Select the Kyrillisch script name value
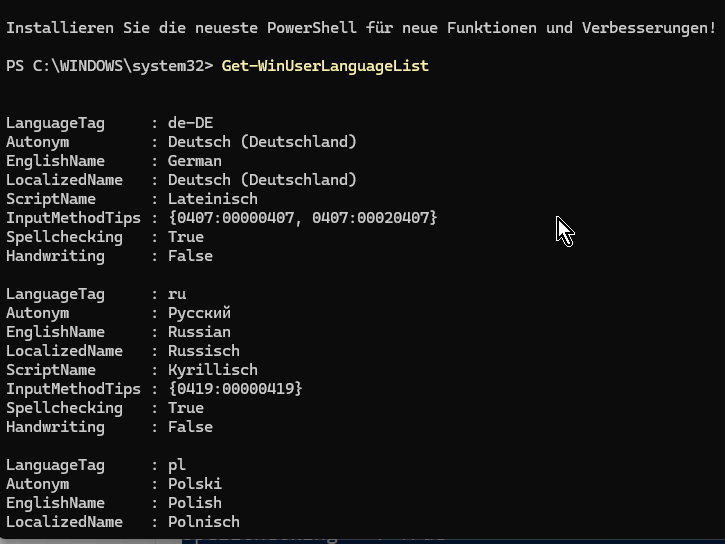 coord(213,370)
